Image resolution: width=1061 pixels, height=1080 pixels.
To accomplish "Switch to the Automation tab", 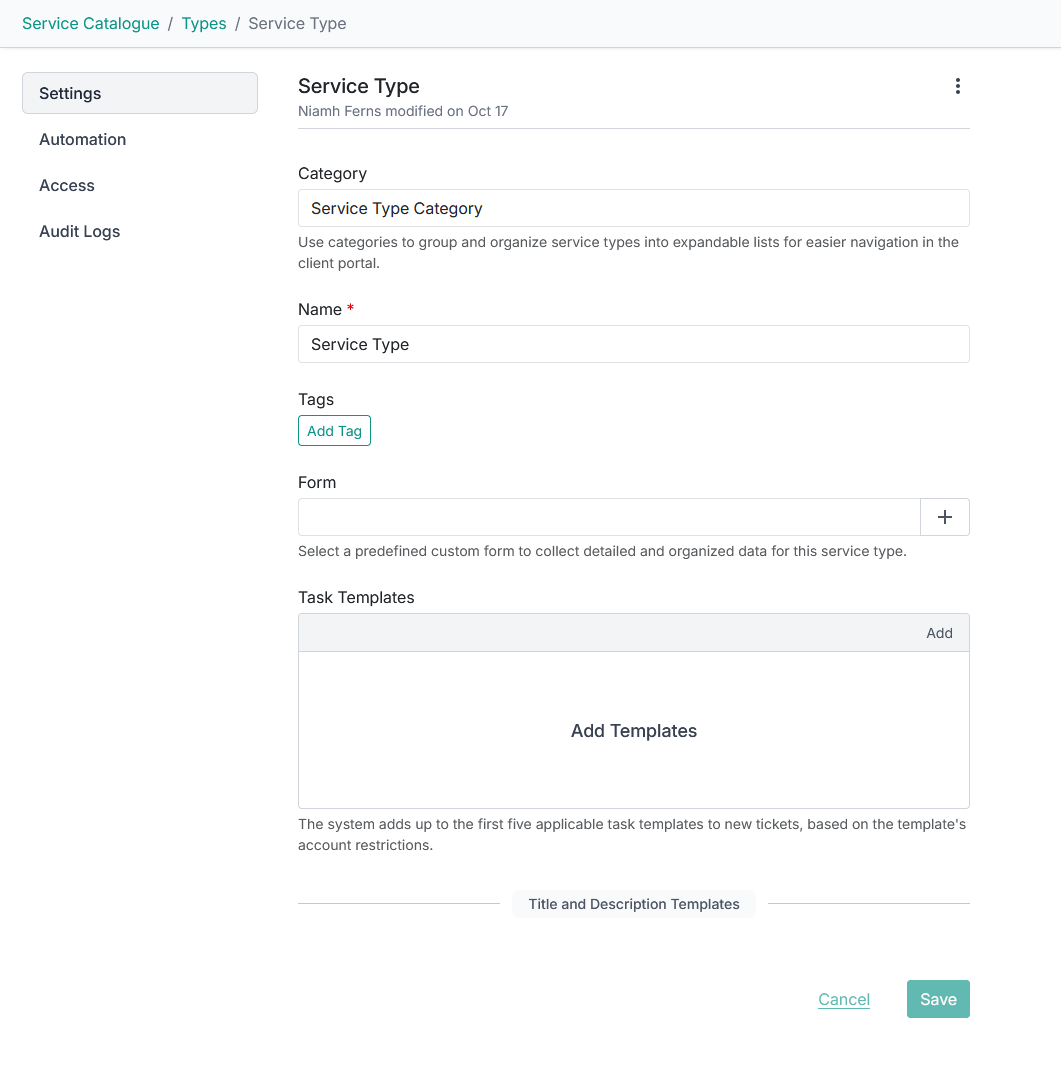I will (x=83, y=139).
